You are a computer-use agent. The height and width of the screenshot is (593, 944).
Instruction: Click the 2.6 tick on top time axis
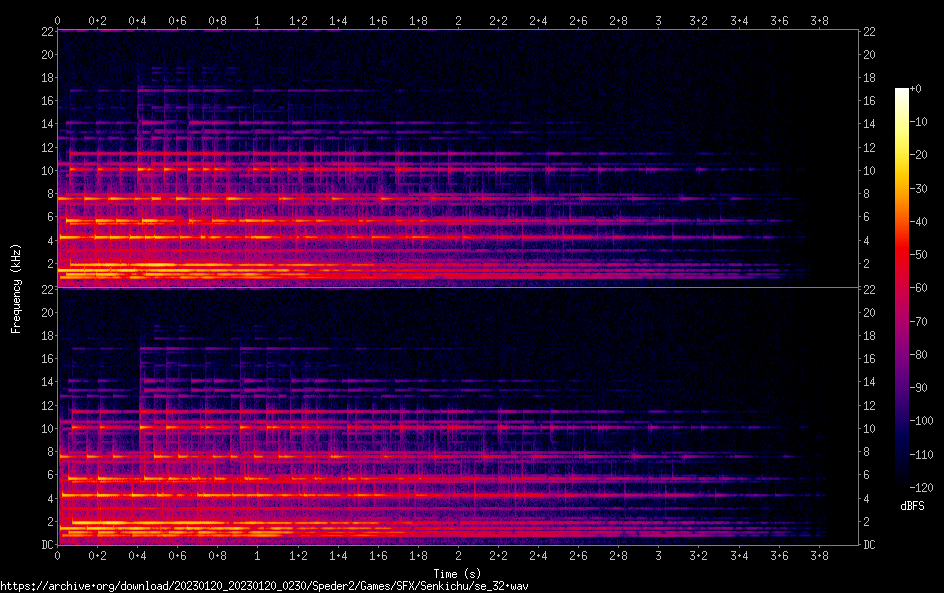pos(579,20)
